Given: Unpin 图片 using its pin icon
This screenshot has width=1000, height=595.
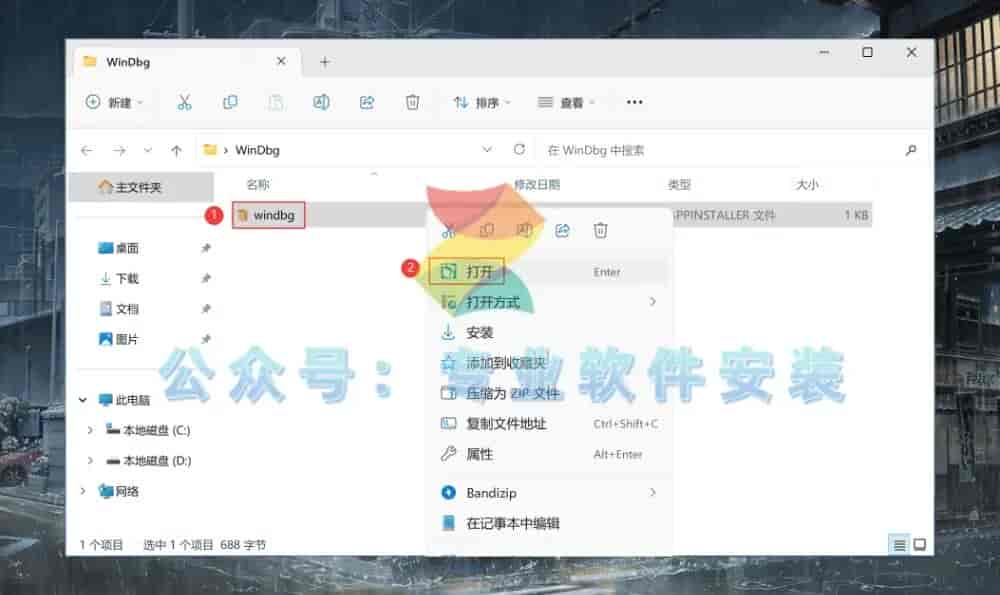Looking at the screenshot, I should click(x=205, y=339).
